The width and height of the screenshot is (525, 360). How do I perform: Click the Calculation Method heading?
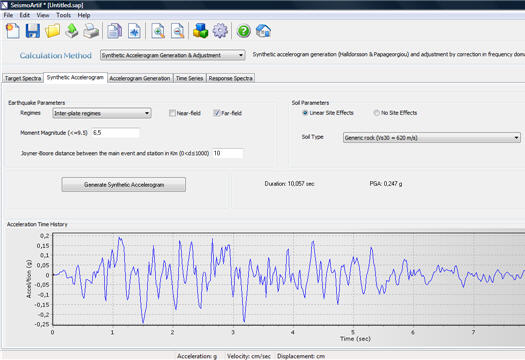pos(56,56)
